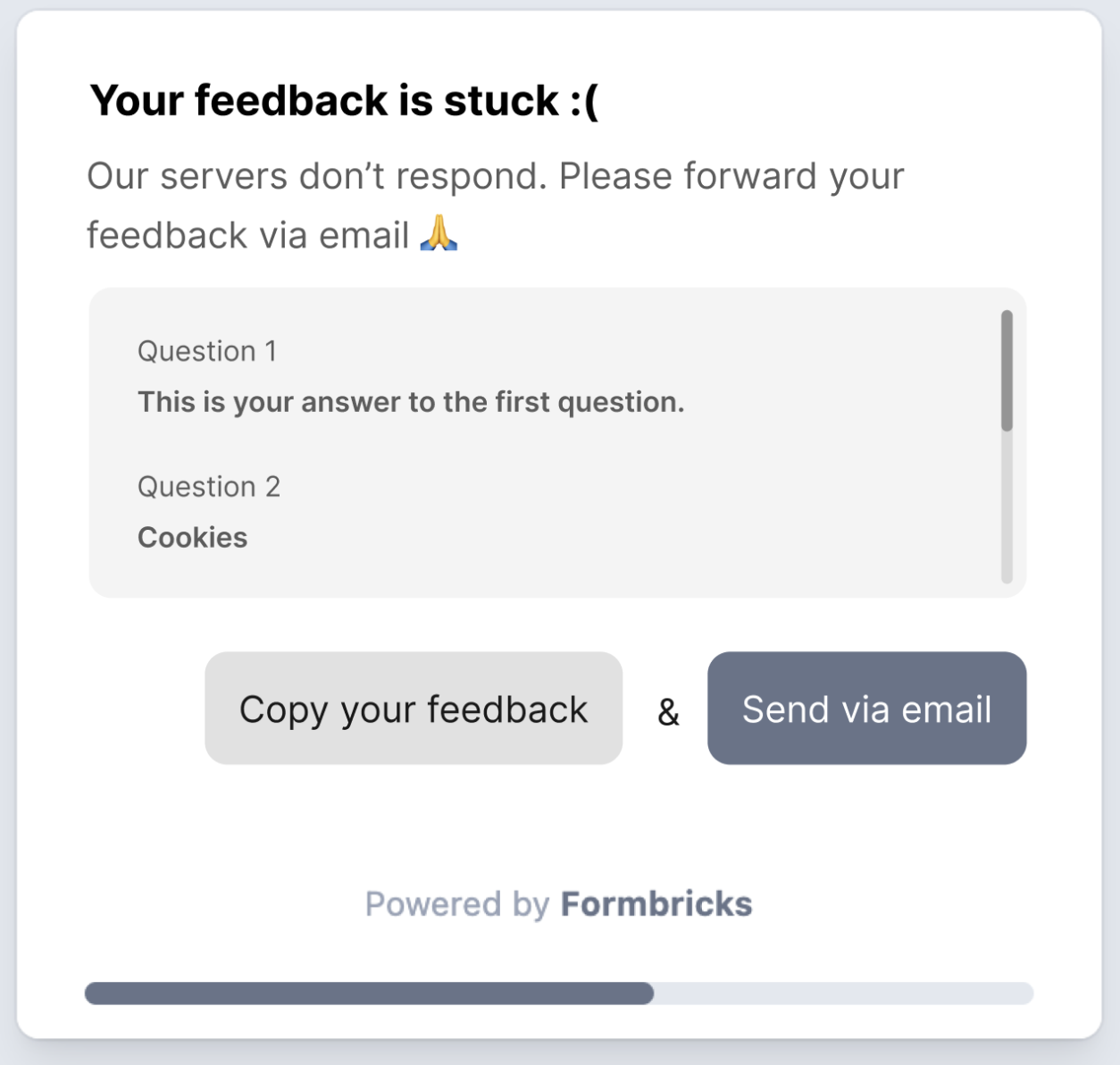Screen dimensions: 1120x1065
Task: Click the Copy your feedback button
Action: tap(413, 709)
